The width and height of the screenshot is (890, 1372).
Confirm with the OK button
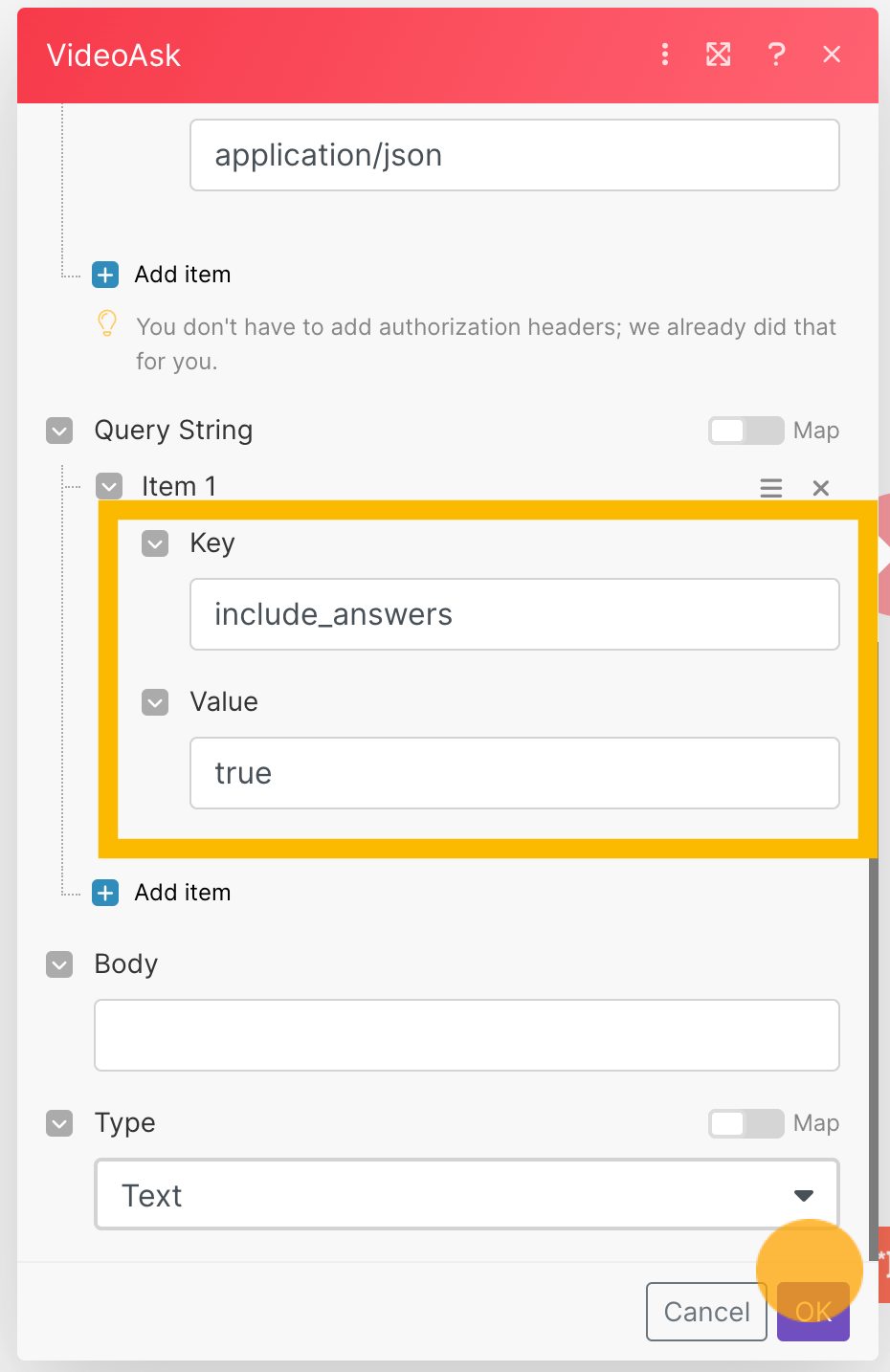point(813,1312)
